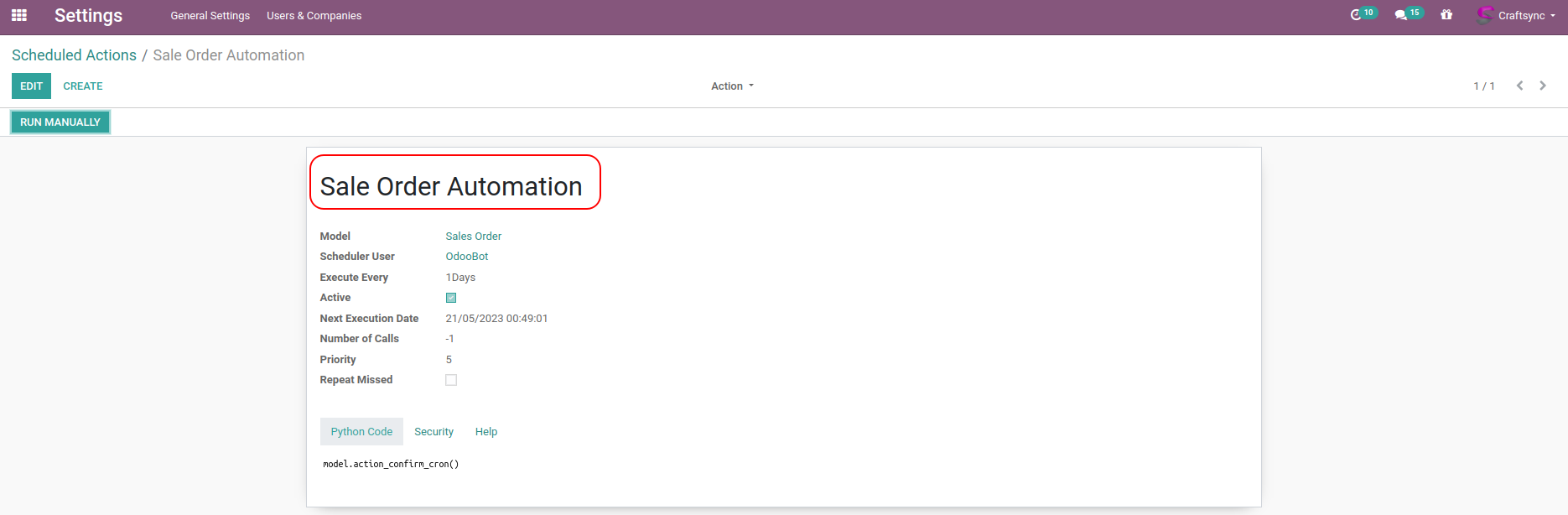Go to previous record arrow

(x=1519, y=86)
